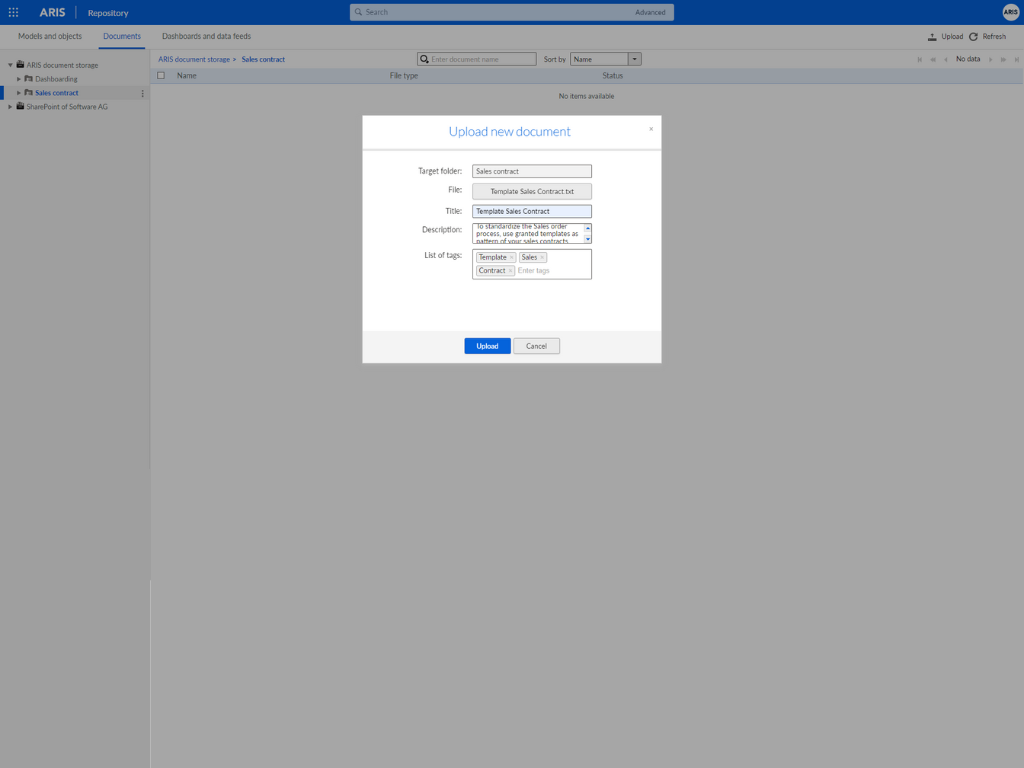Open the application launcher grid icon
This screenshot has width=1024, height=768.
pos(13,12)
